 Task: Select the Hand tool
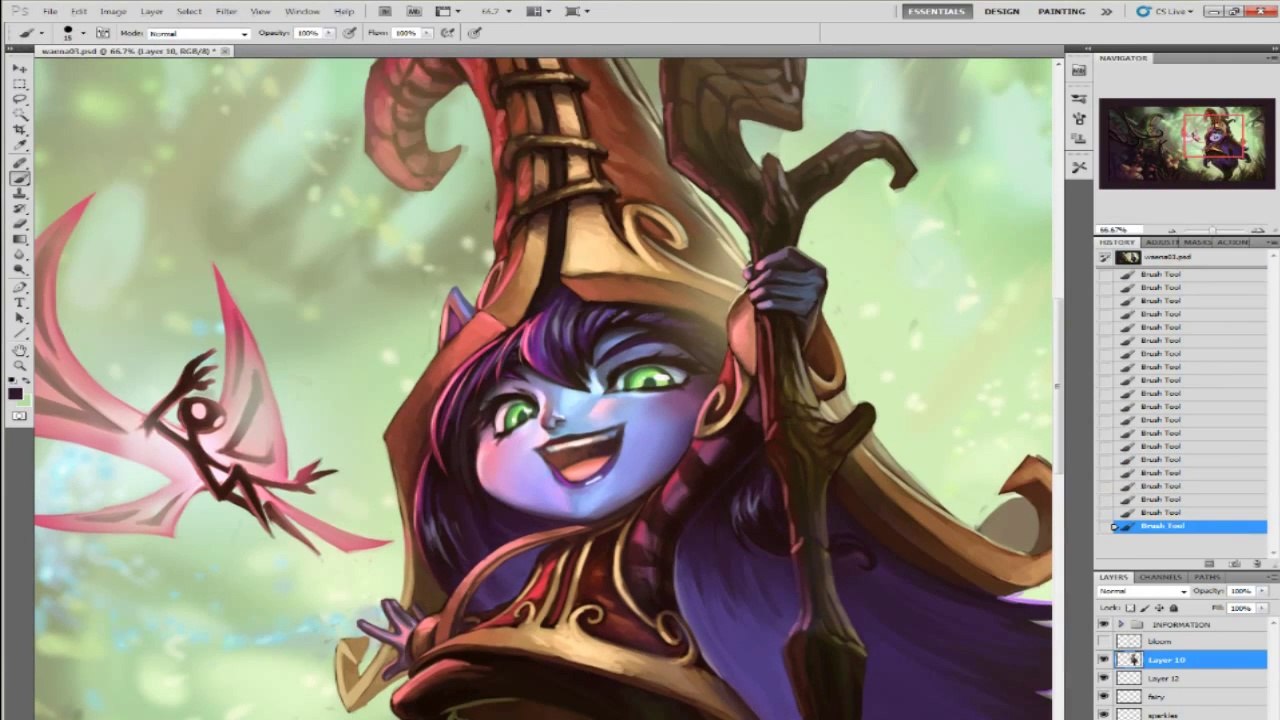[x=19, y=351]
